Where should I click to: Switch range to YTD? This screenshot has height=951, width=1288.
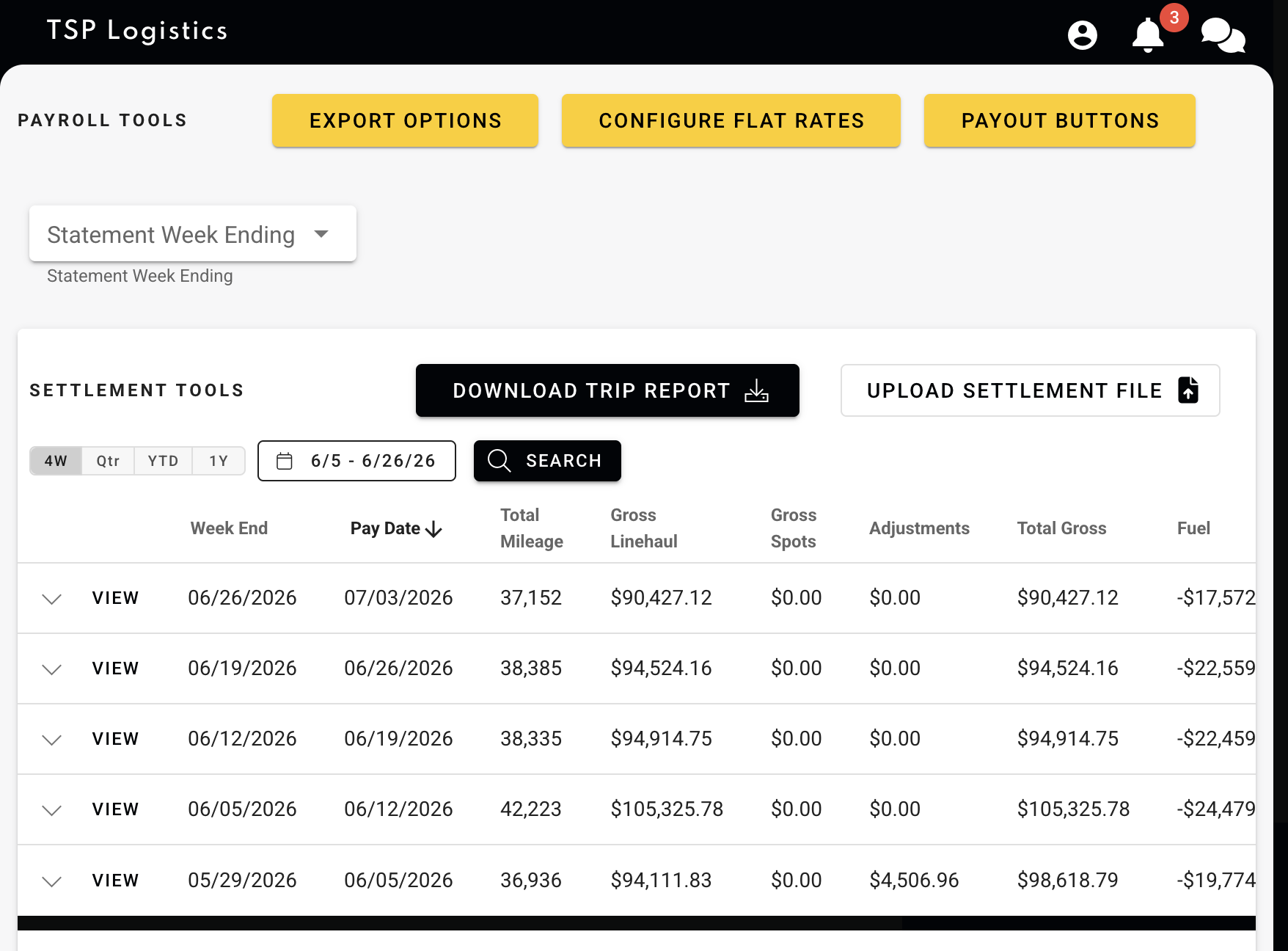click(163, 461)
